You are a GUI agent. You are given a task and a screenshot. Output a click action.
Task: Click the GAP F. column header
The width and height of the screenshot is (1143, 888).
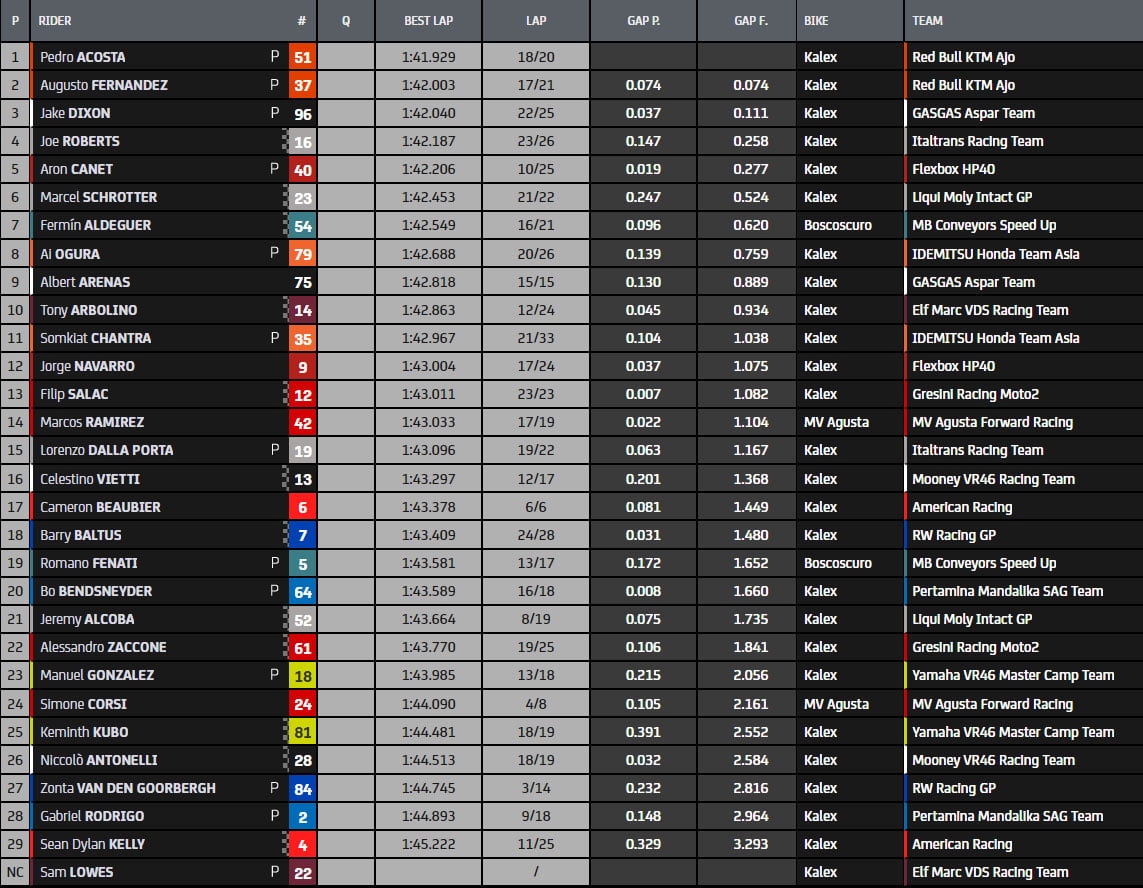pos(750,20)
